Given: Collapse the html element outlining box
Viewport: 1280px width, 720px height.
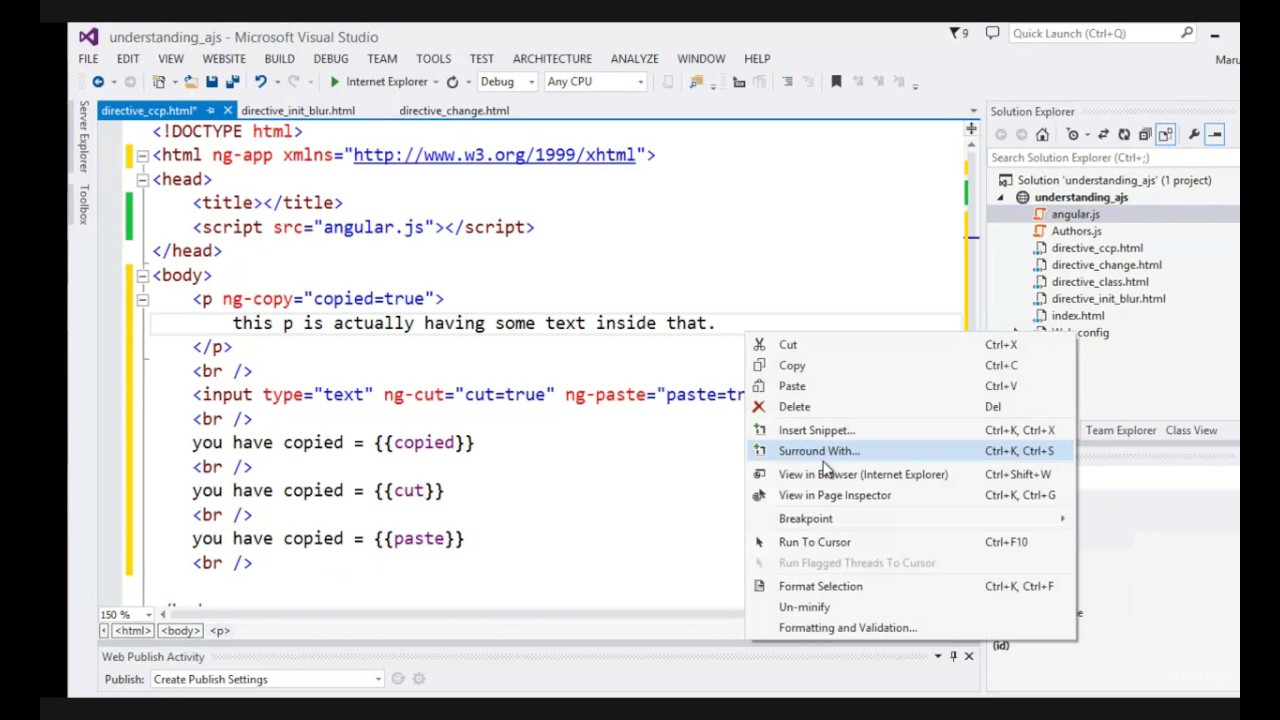Looking at the screenshot, I should tap(142, 155).
